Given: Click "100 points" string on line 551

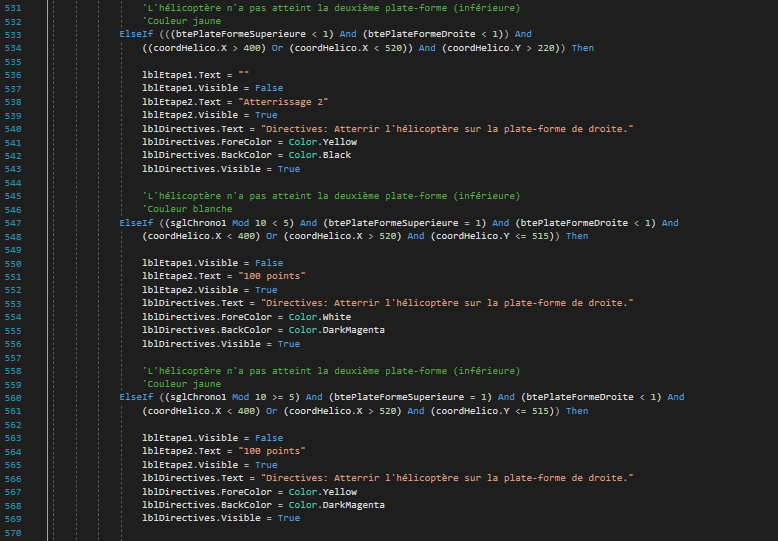Looking at the screenshot, I should 272,276.
